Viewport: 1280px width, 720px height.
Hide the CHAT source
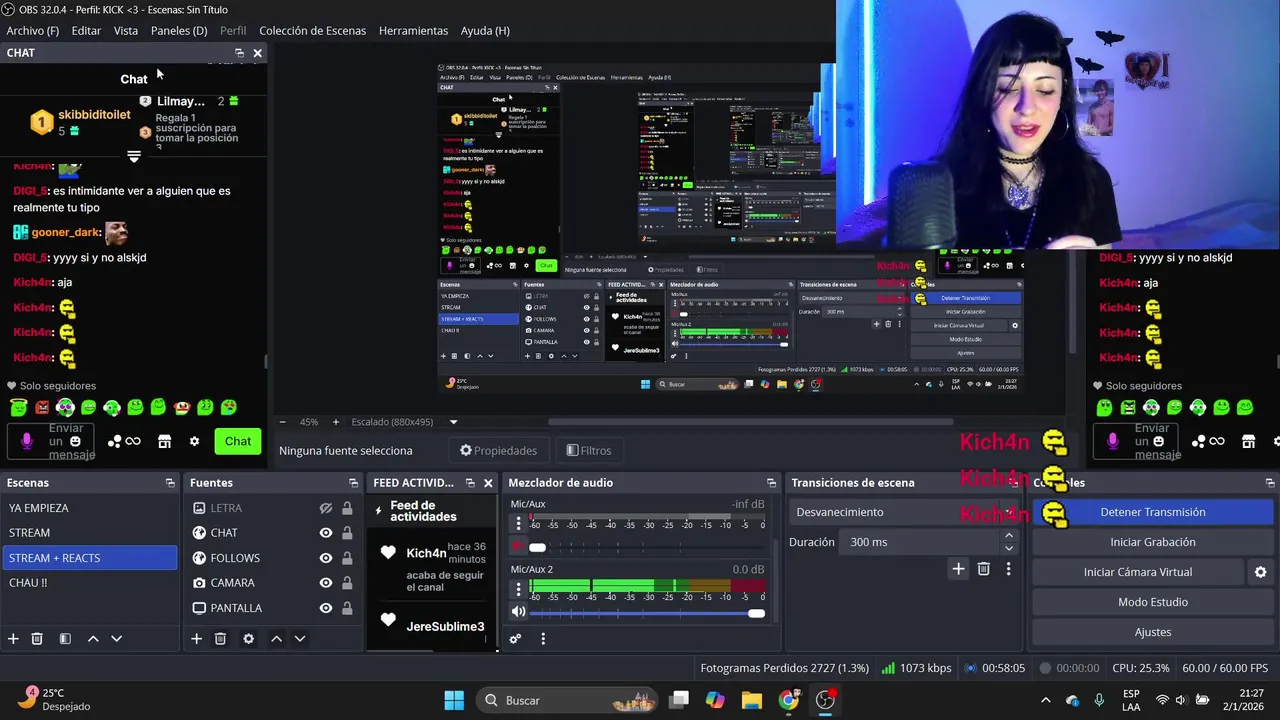click(326, 533)
